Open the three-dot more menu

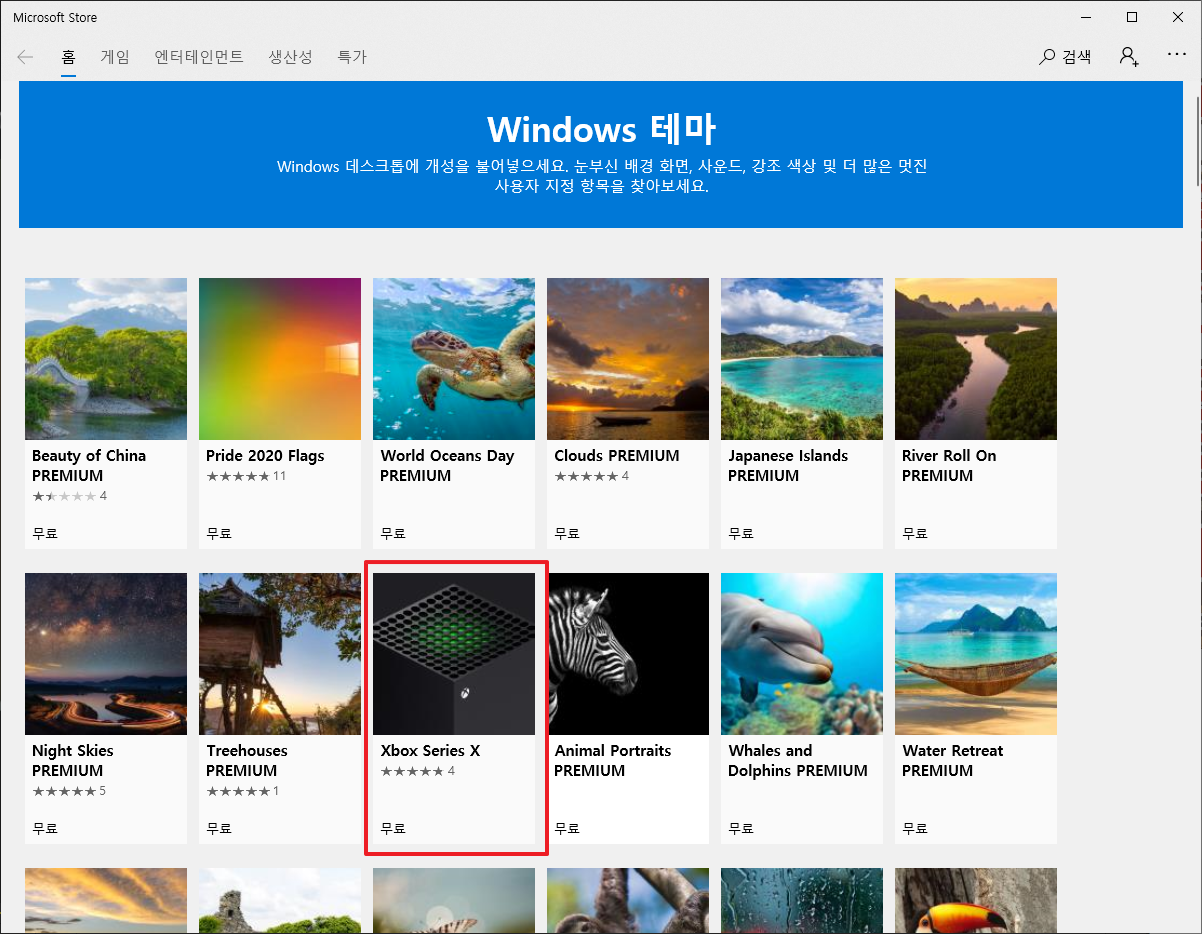[x=1177, y=55]
